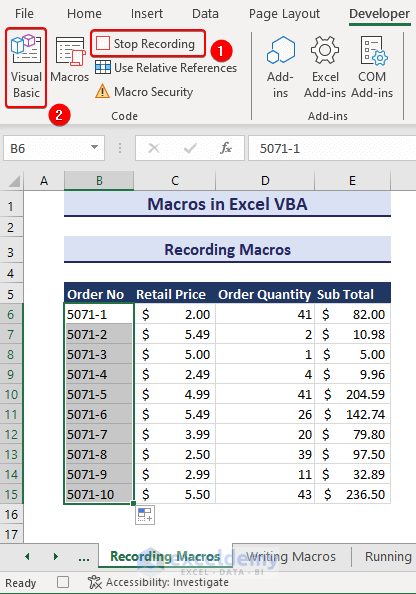Click the formula bar showing 5071-1
This screenshot has height=594, width=416.
tap(332, 148)
